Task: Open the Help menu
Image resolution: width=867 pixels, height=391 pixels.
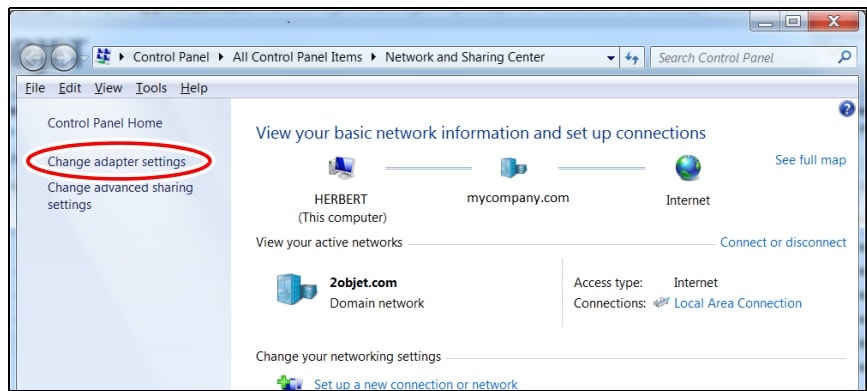Action: [194, 88]
